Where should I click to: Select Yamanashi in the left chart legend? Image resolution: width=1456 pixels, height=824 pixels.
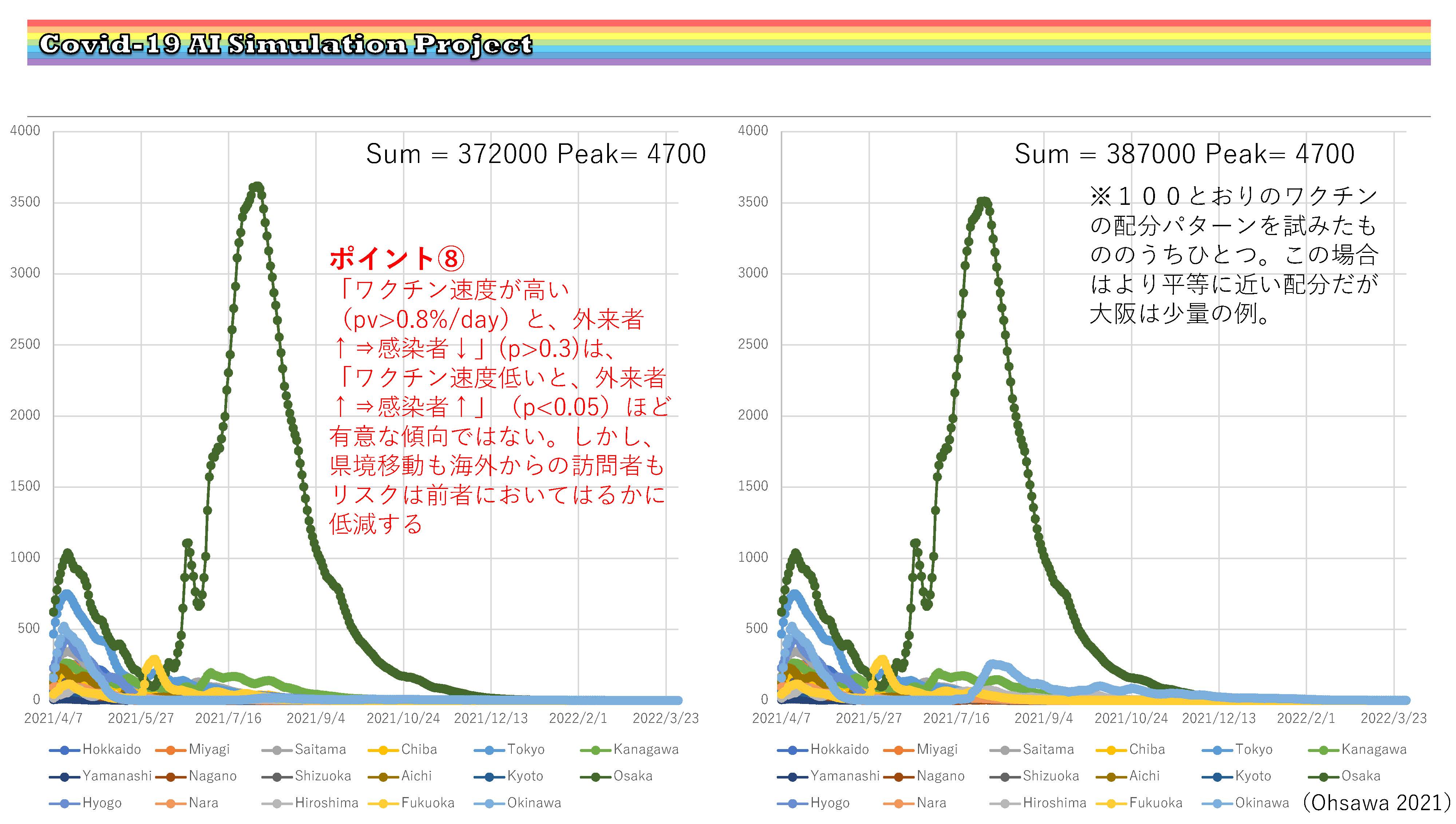point(100,776)
